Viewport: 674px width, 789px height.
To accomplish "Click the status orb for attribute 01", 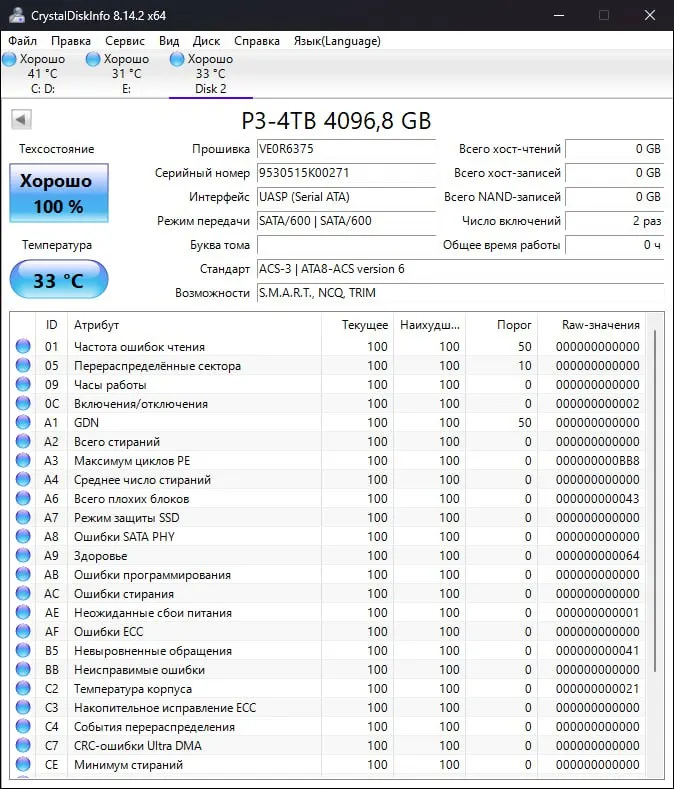I will click(x=23, y=346).
